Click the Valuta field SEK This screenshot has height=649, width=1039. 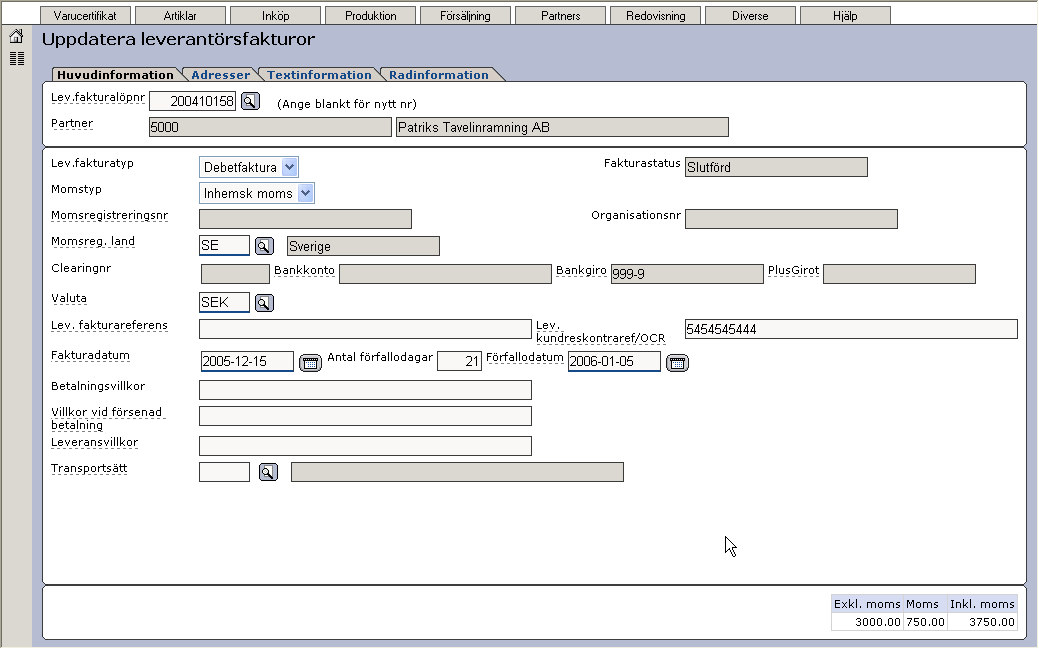(x=225, y=302)
